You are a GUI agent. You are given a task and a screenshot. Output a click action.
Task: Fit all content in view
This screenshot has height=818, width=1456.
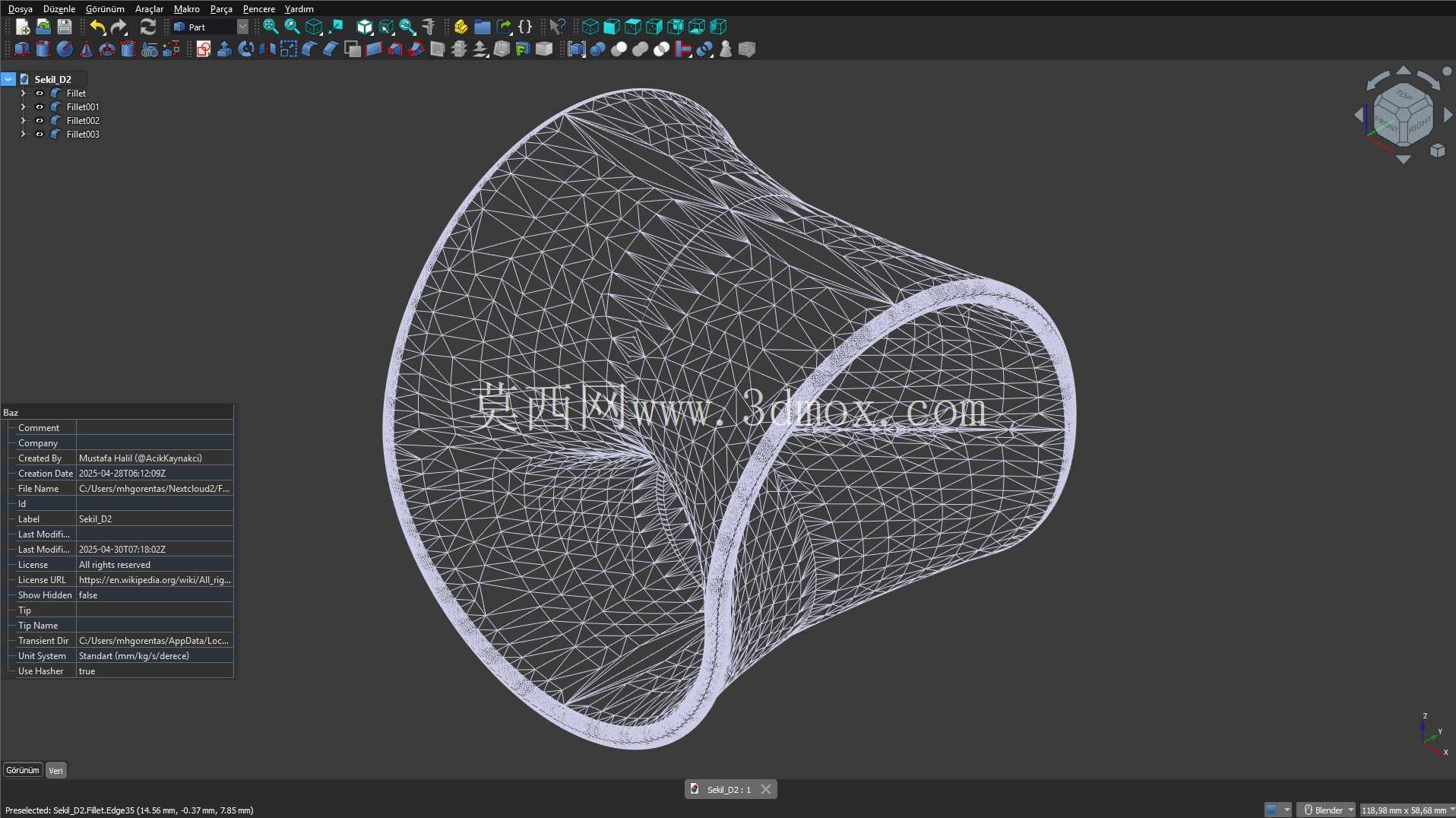click(271, 27)
